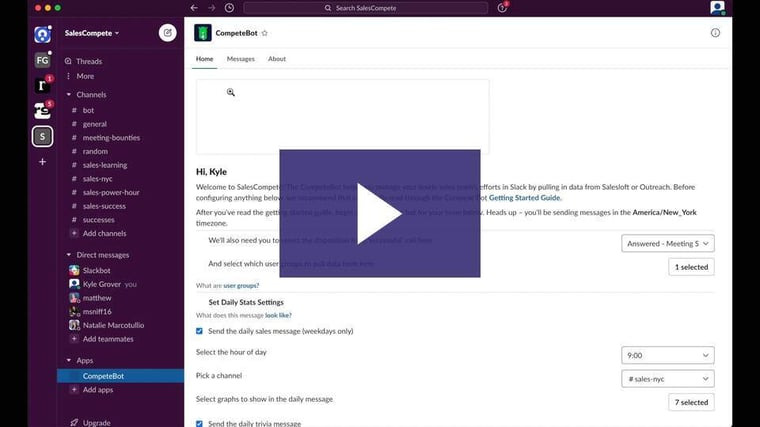Open graphs 7 selected dropdown
This screenshot has width=760, height=427.
[x=691, y=402]
